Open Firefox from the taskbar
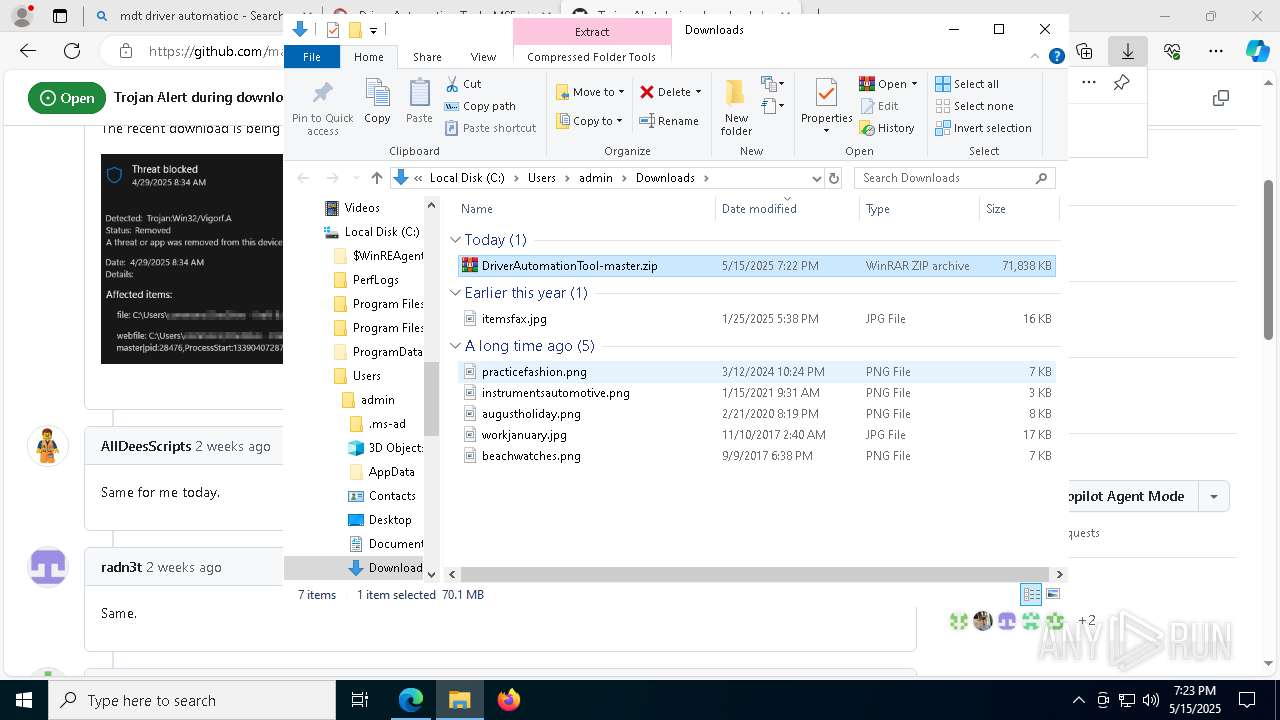The height and width of the screenshot is (720, 1280). pyautogui.click(x=509, y=700)
